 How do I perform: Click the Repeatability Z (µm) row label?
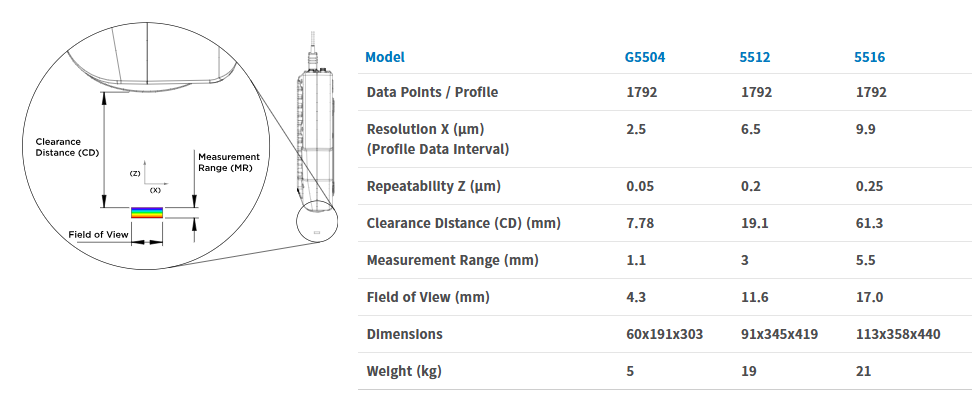pos(433,186)
